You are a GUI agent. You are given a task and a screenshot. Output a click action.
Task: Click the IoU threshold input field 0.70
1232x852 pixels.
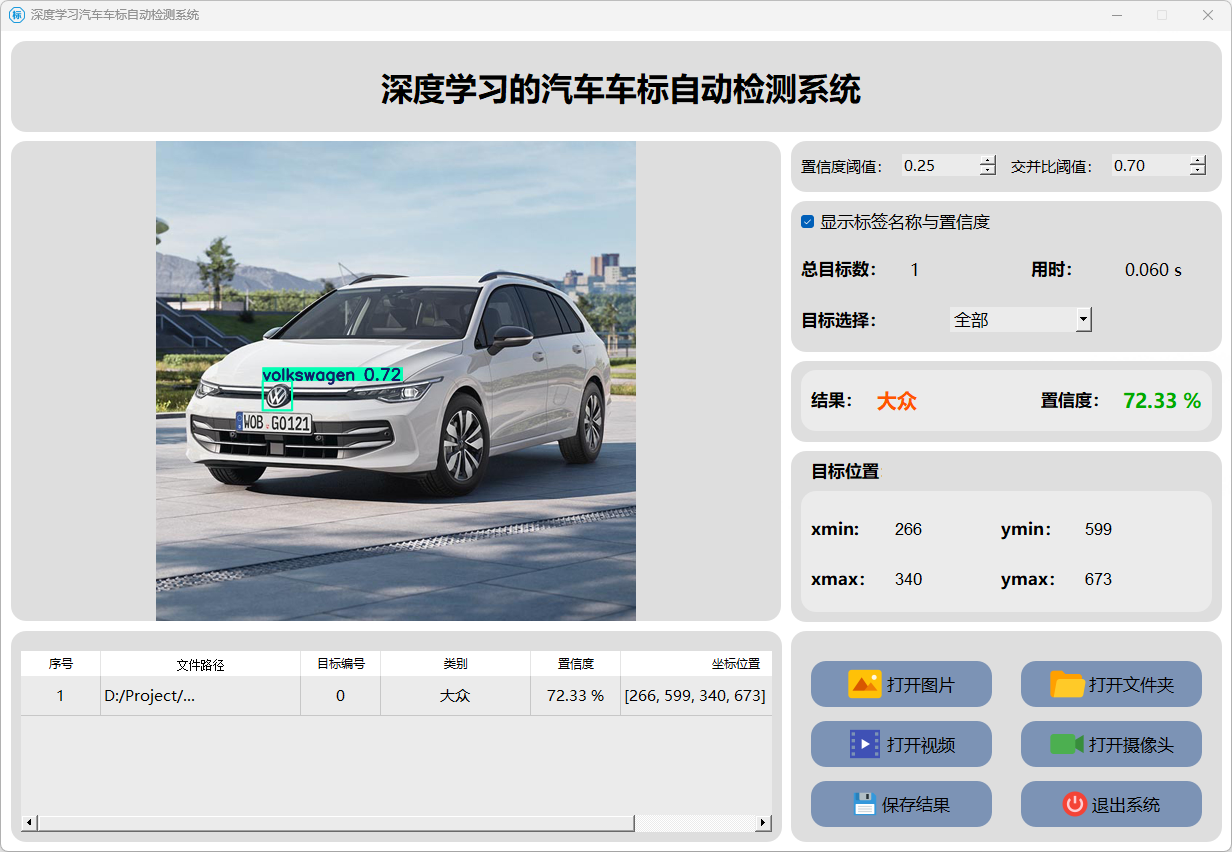pos(1148,166)
